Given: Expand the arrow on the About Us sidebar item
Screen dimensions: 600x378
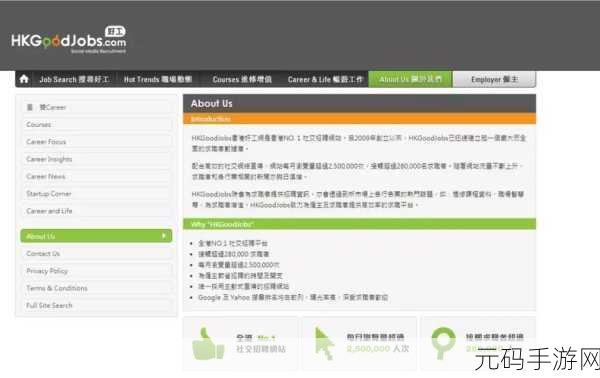Looking at the screenshot, I should (x=164, y=236).
